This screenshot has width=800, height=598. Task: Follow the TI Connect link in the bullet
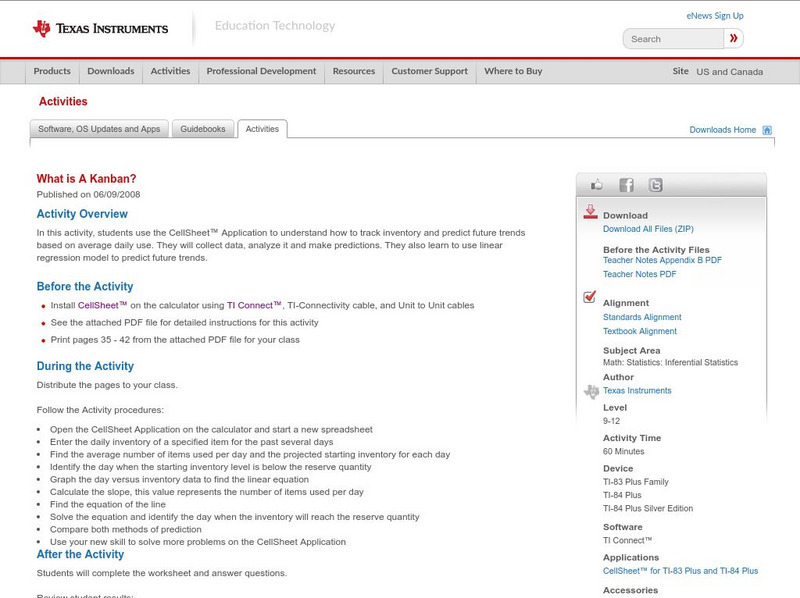coord(254,306)
